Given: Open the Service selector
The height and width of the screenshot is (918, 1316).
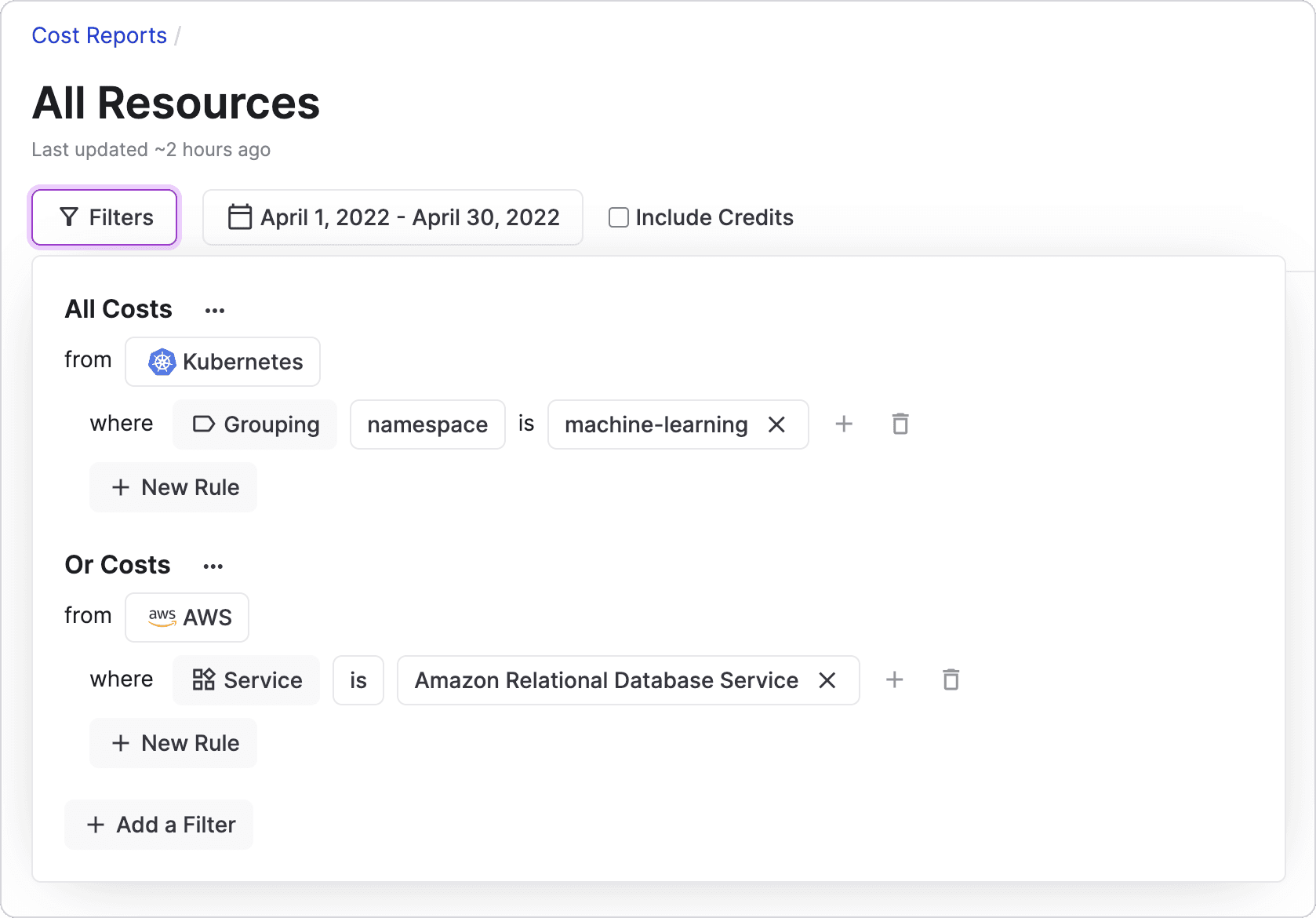Looking at the screenshot, I should pos(246,680).
